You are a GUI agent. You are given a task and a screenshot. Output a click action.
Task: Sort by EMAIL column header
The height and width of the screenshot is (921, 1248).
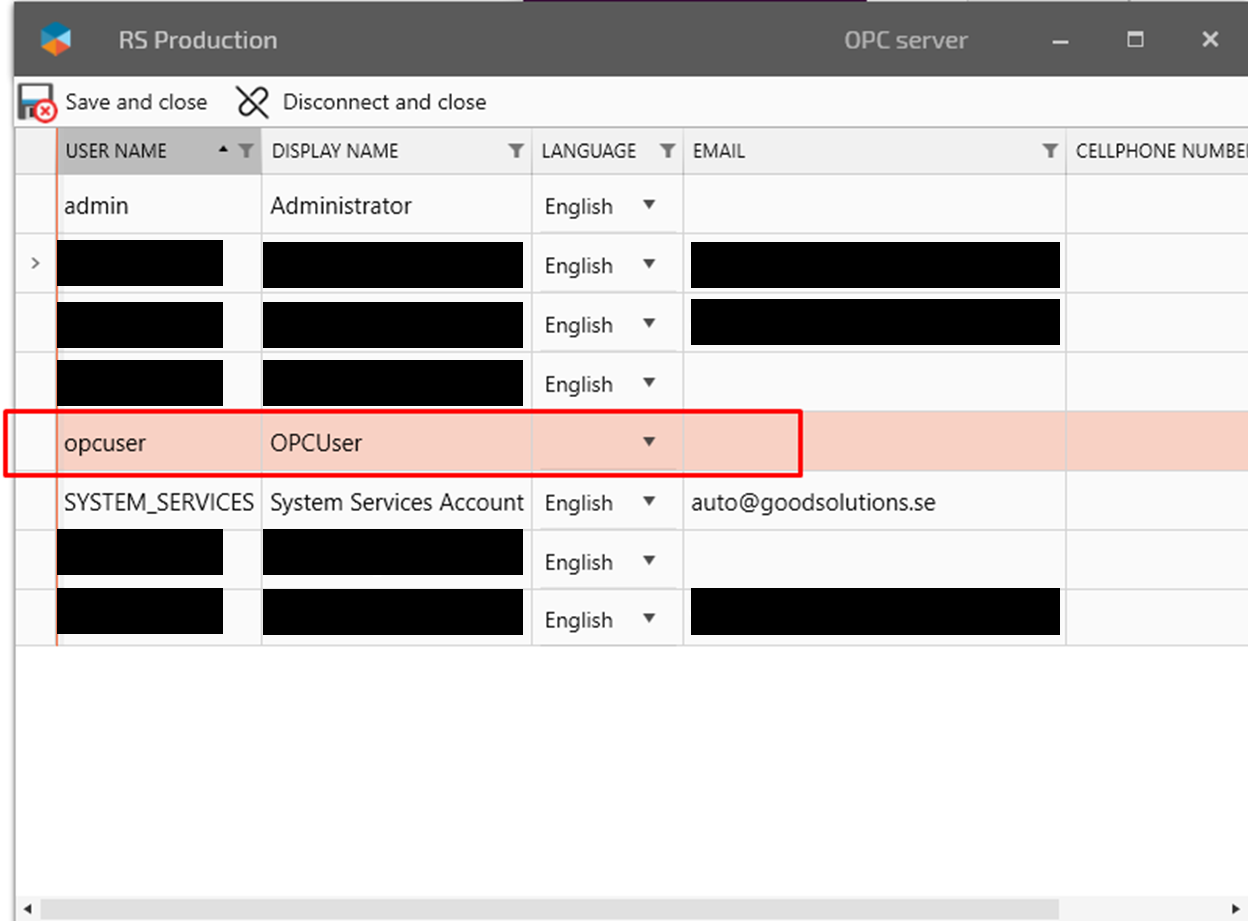coord(719,151)
